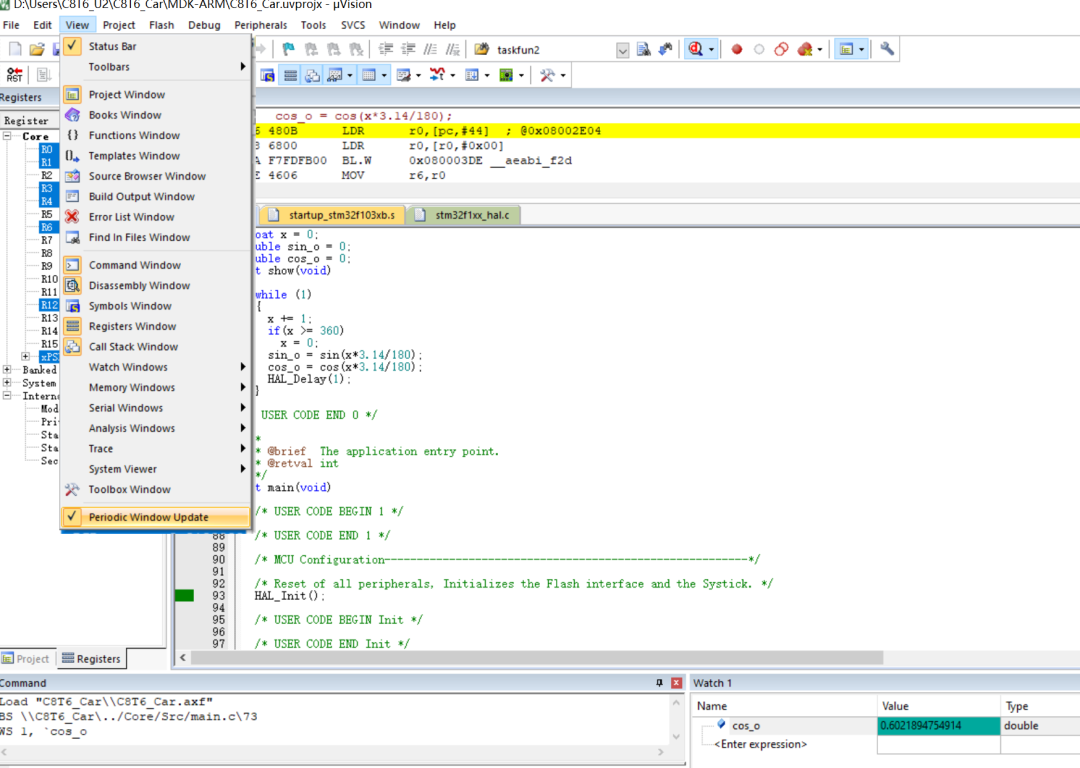
Task: Click the Value column header in Watch 1
Action: tap(938, 706)
